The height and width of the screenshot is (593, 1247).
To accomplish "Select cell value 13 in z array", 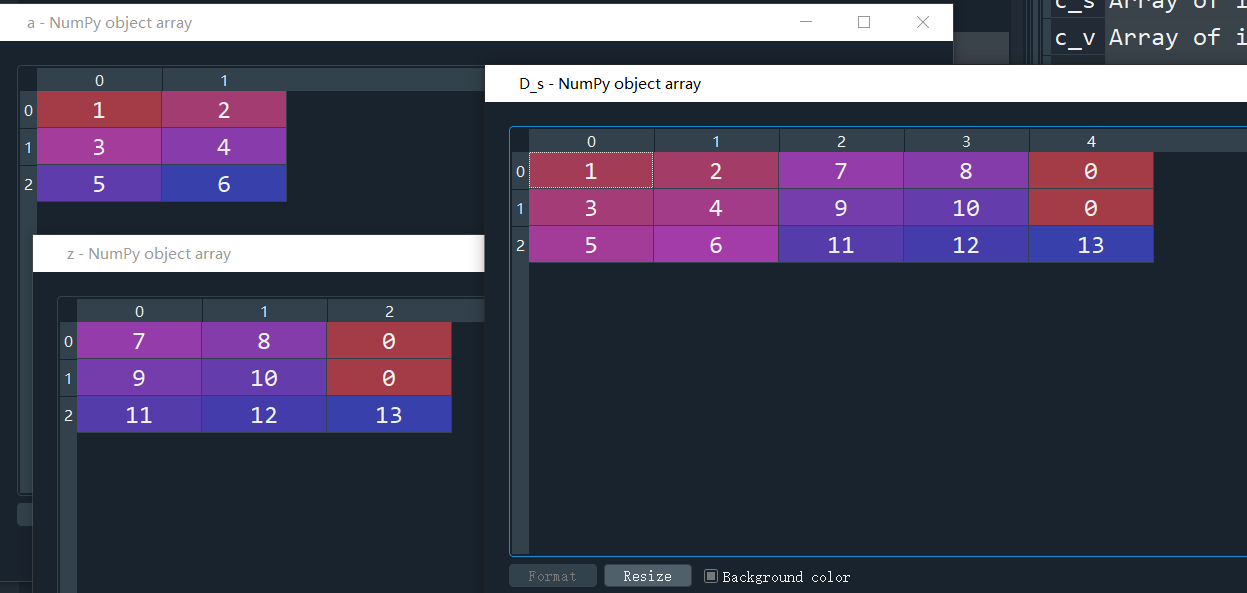I will pyautogui.click(x=389, y=415).
